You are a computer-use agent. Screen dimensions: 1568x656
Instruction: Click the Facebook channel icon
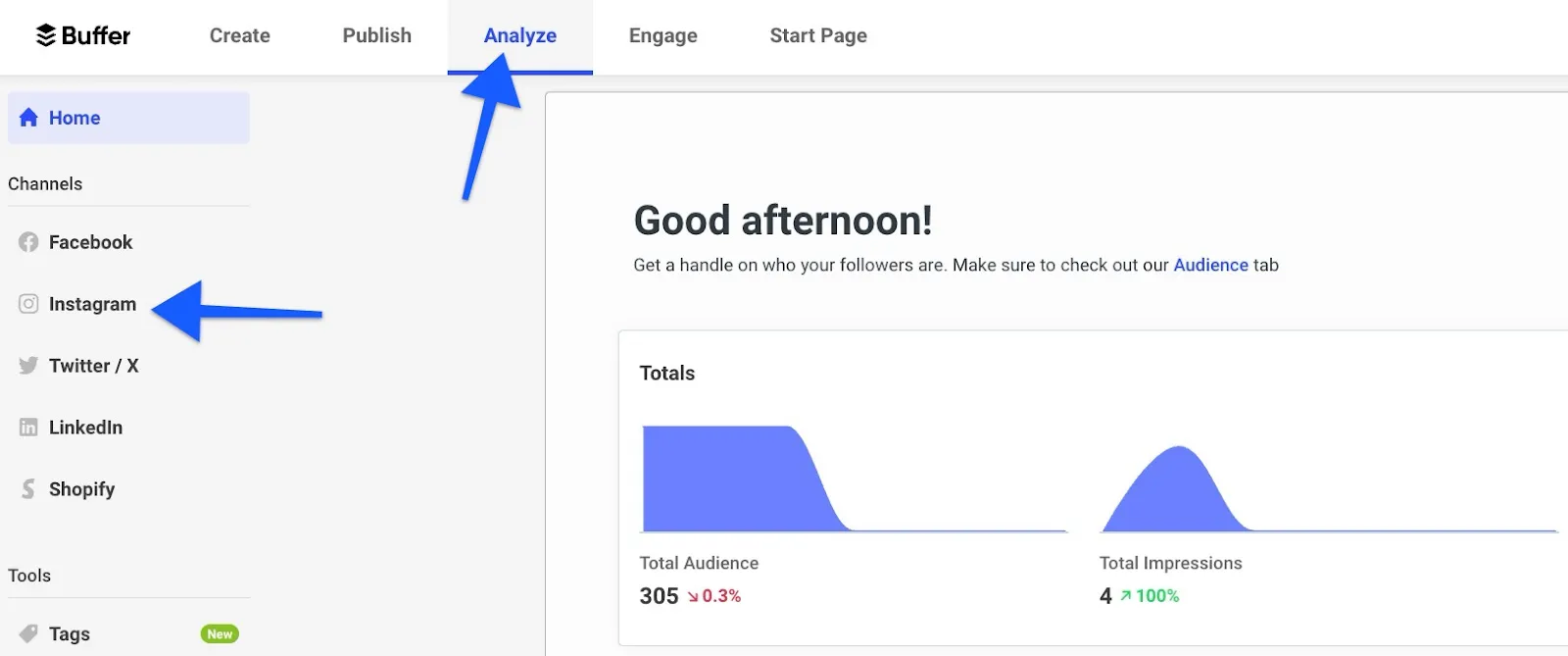pyautogui.click(x=28, y=242)
